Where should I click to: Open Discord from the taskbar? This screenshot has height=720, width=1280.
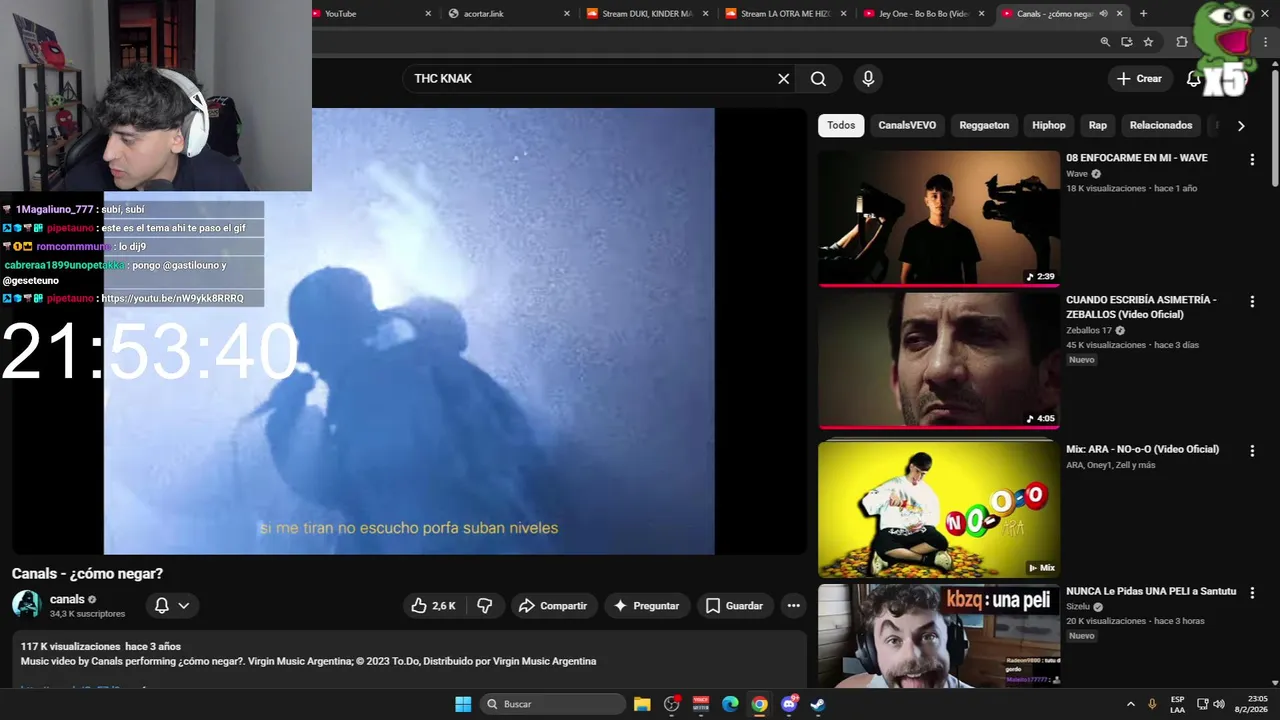(789, 704)
